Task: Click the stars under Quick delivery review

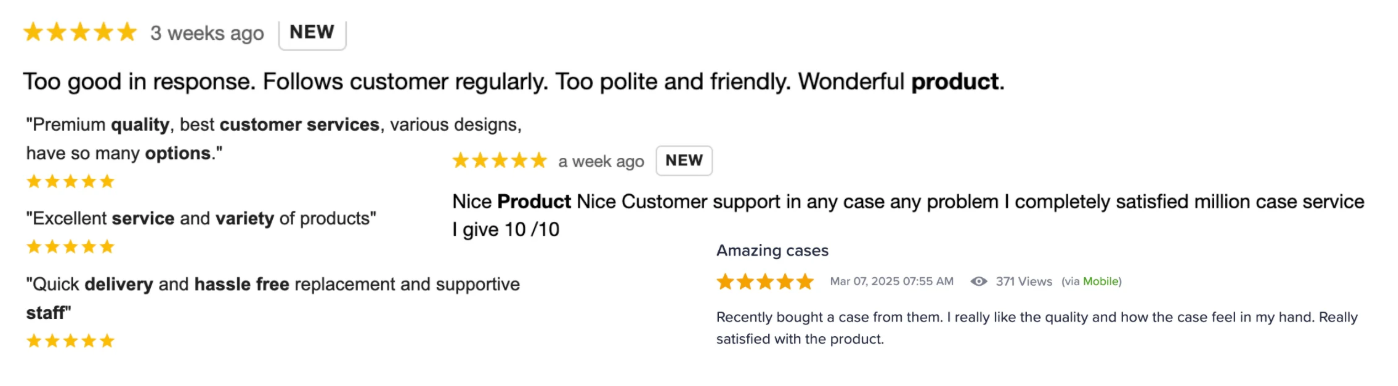Action: tap(71, 340)
